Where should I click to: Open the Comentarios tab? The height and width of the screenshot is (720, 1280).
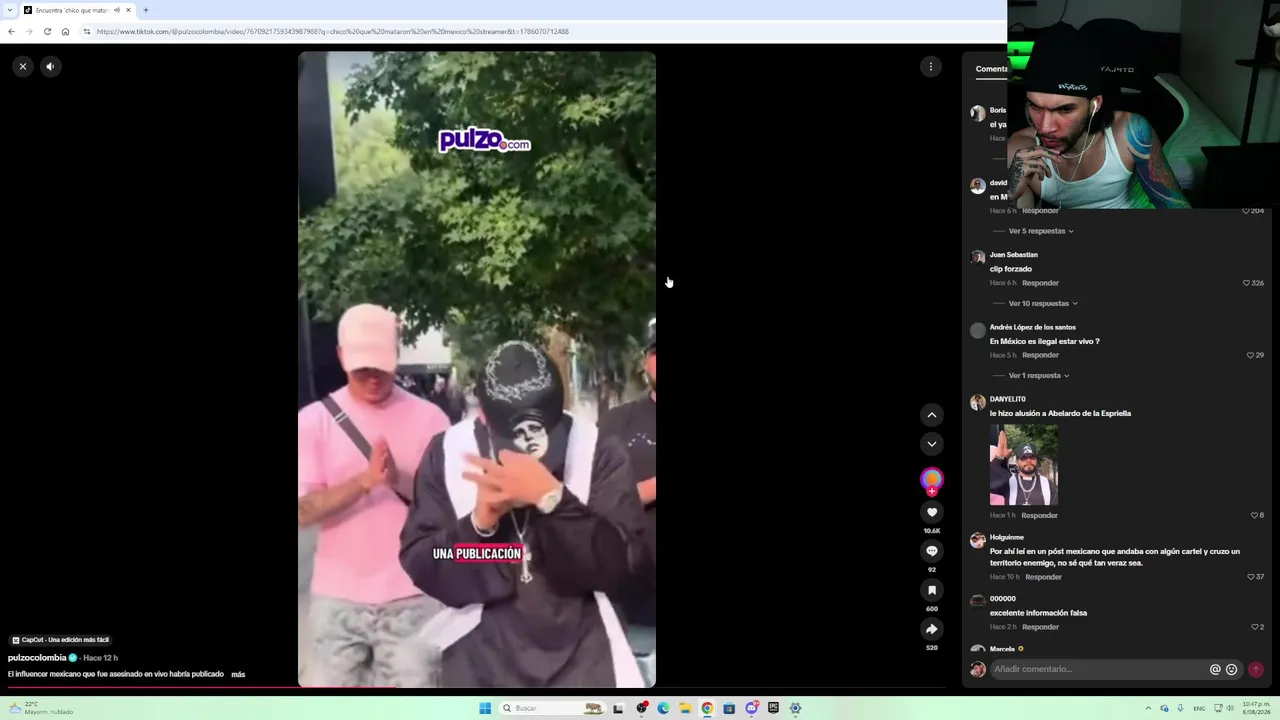[x=991, y=69]
